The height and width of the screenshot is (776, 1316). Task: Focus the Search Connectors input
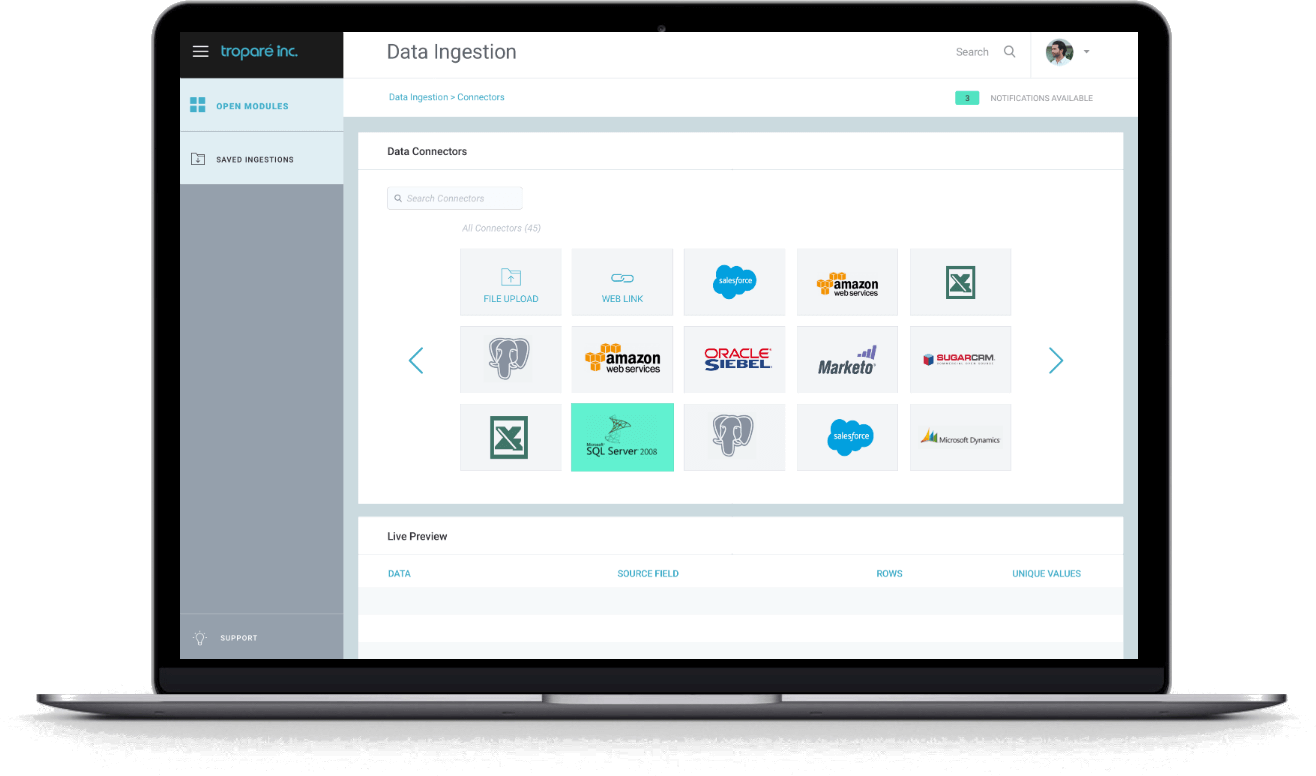455,198
